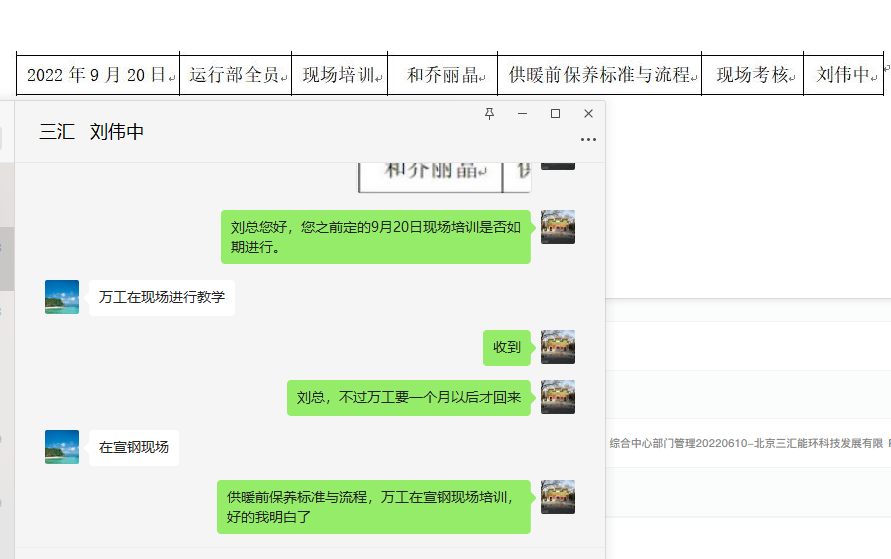Viewport: 891px width, 559px height.
Task: Select the message bubble 万工在现场进行教学
Action: (162, 297)
